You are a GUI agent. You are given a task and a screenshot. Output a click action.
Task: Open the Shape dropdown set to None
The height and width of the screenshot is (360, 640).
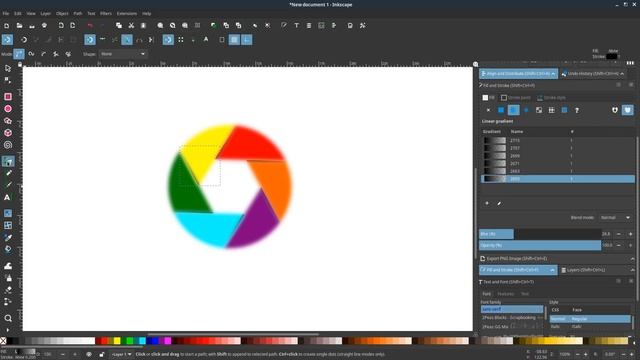tap(123, 54)
